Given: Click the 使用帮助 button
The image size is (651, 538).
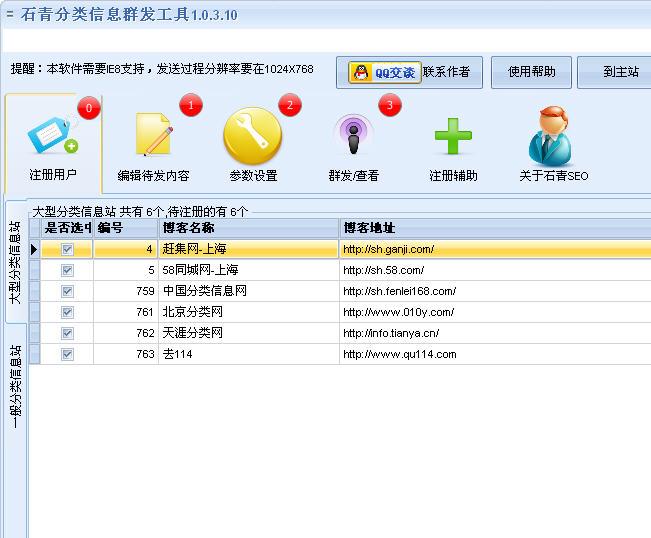Looking at the screenshot, I should coord(531,72).
